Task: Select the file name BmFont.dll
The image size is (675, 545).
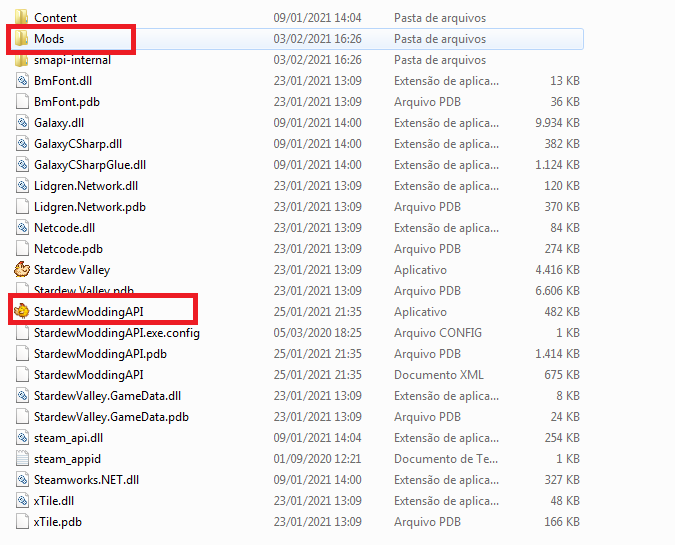Action: point(63,81)
